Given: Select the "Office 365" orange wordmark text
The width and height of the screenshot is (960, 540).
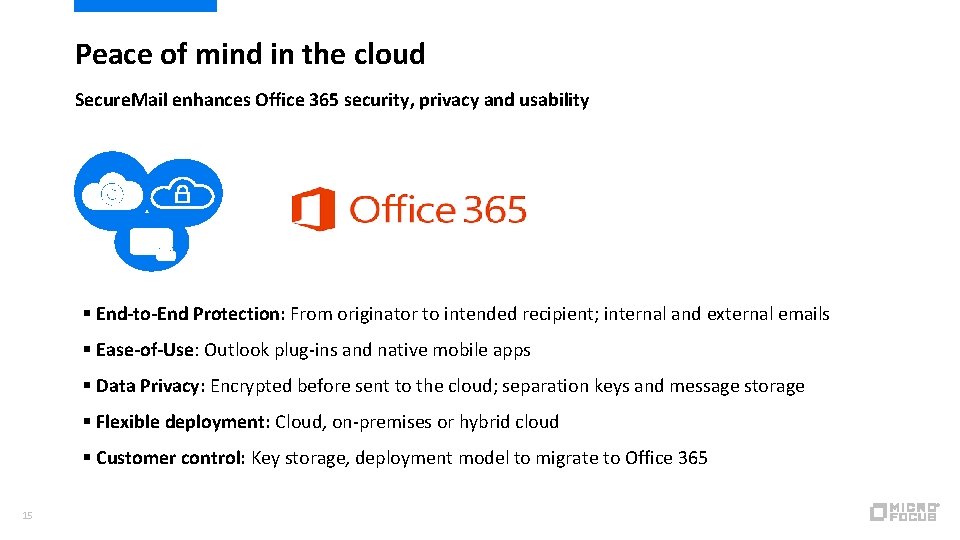Looking at the screenshot, I should click(x=438, y=210).
